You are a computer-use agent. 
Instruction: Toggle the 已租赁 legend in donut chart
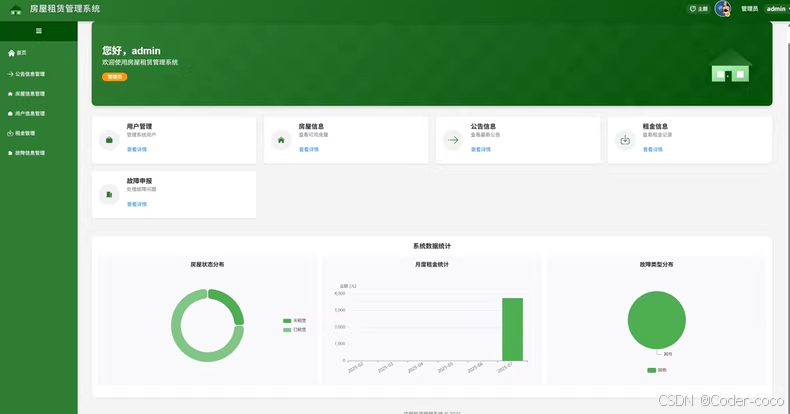(295, 330)
